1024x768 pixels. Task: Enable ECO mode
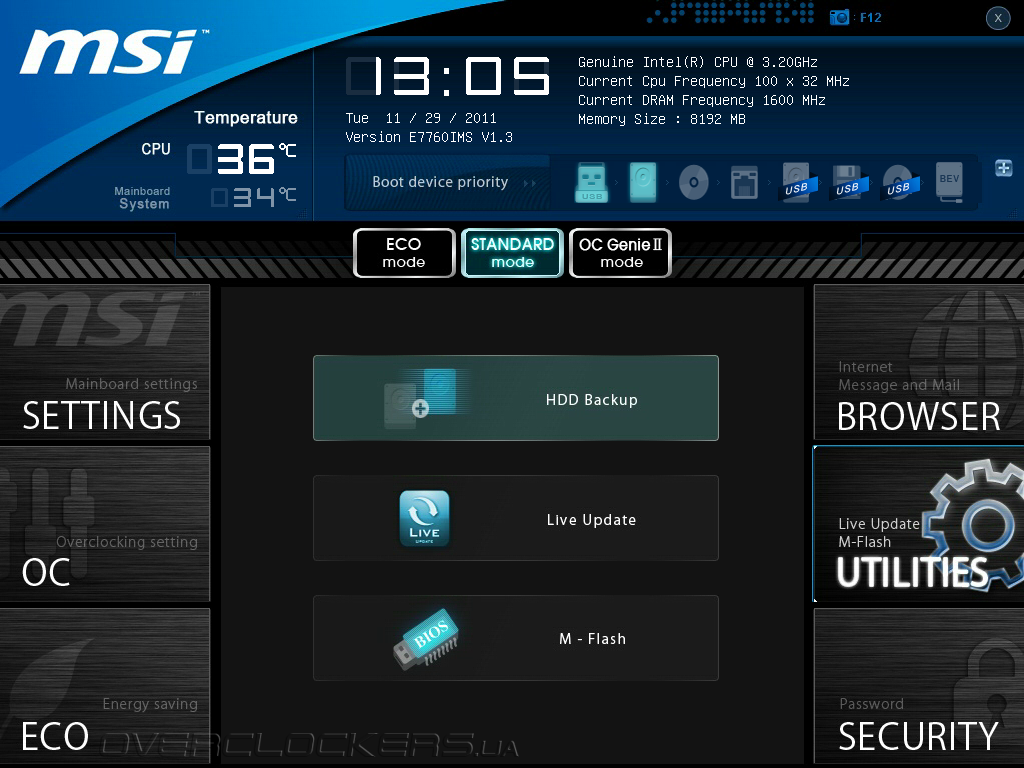pos(404,253)
